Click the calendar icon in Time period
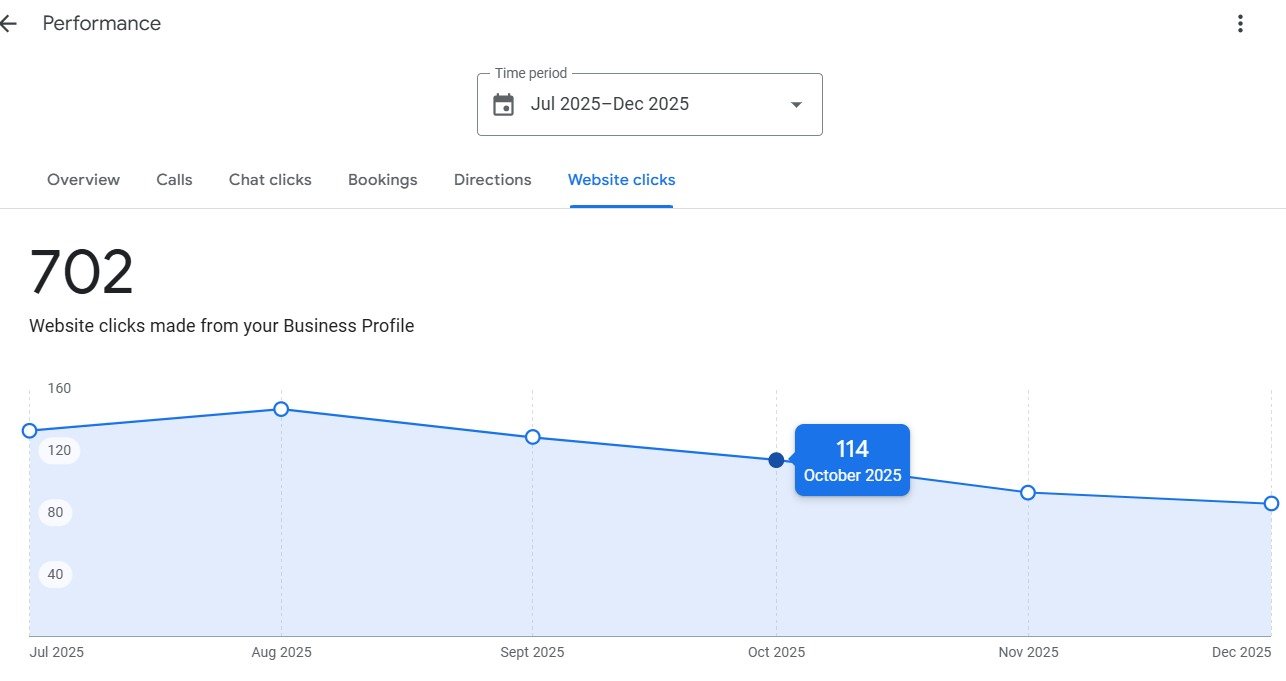This screenshot has height=681, width=1286. (x=504, y=104)
